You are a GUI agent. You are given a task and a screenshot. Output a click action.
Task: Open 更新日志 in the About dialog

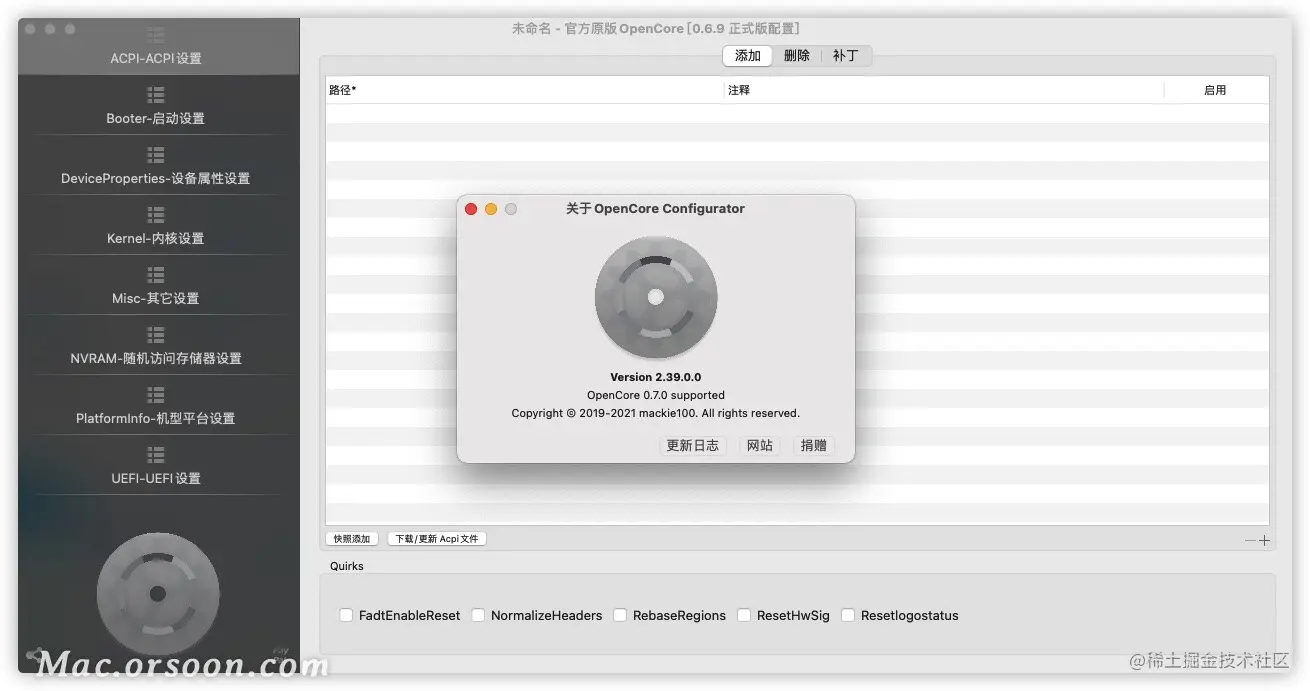693,445
